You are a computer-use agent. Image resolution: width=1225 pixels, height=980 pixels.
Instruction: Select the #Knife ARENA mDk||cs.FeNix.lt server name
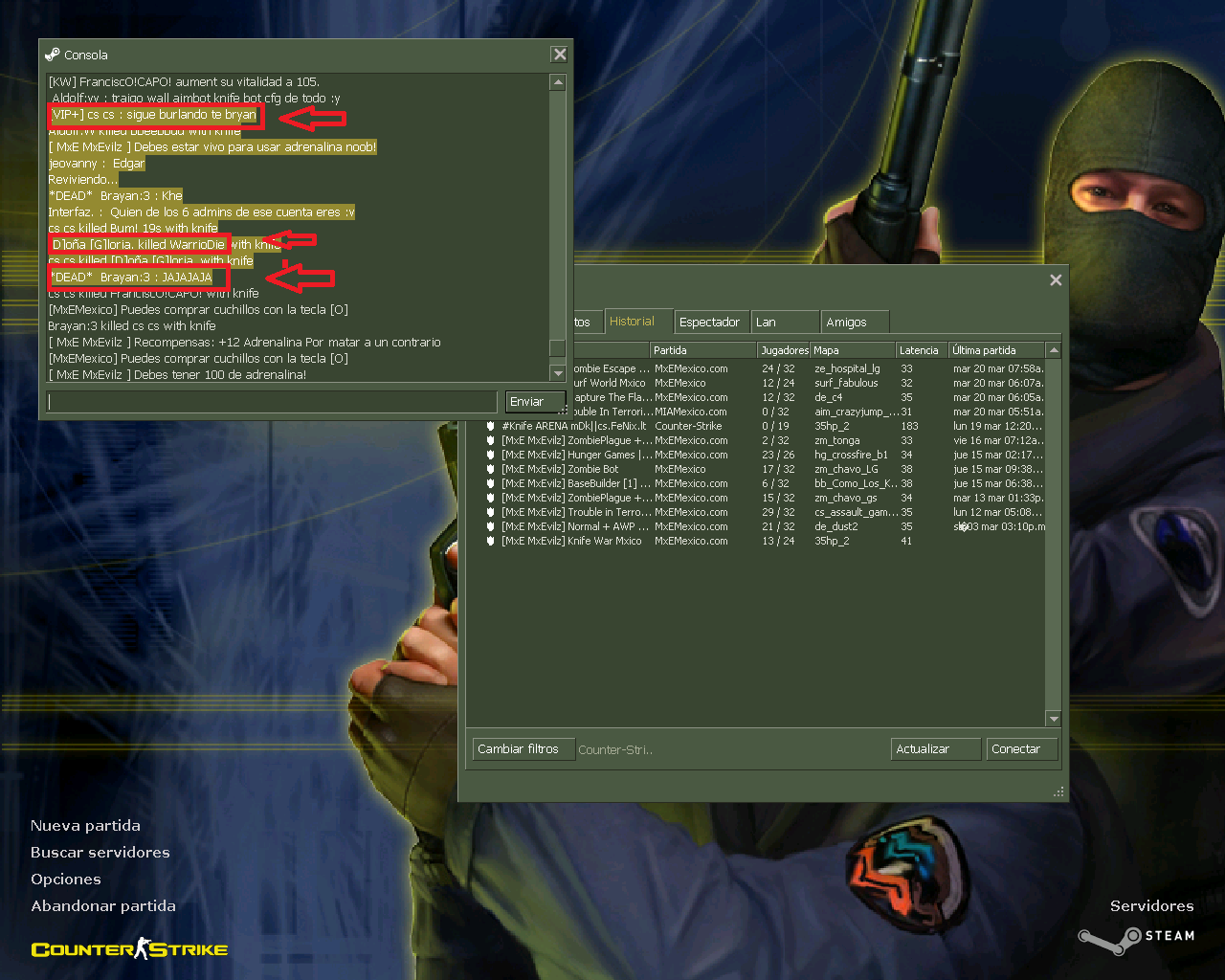[573, 426]
